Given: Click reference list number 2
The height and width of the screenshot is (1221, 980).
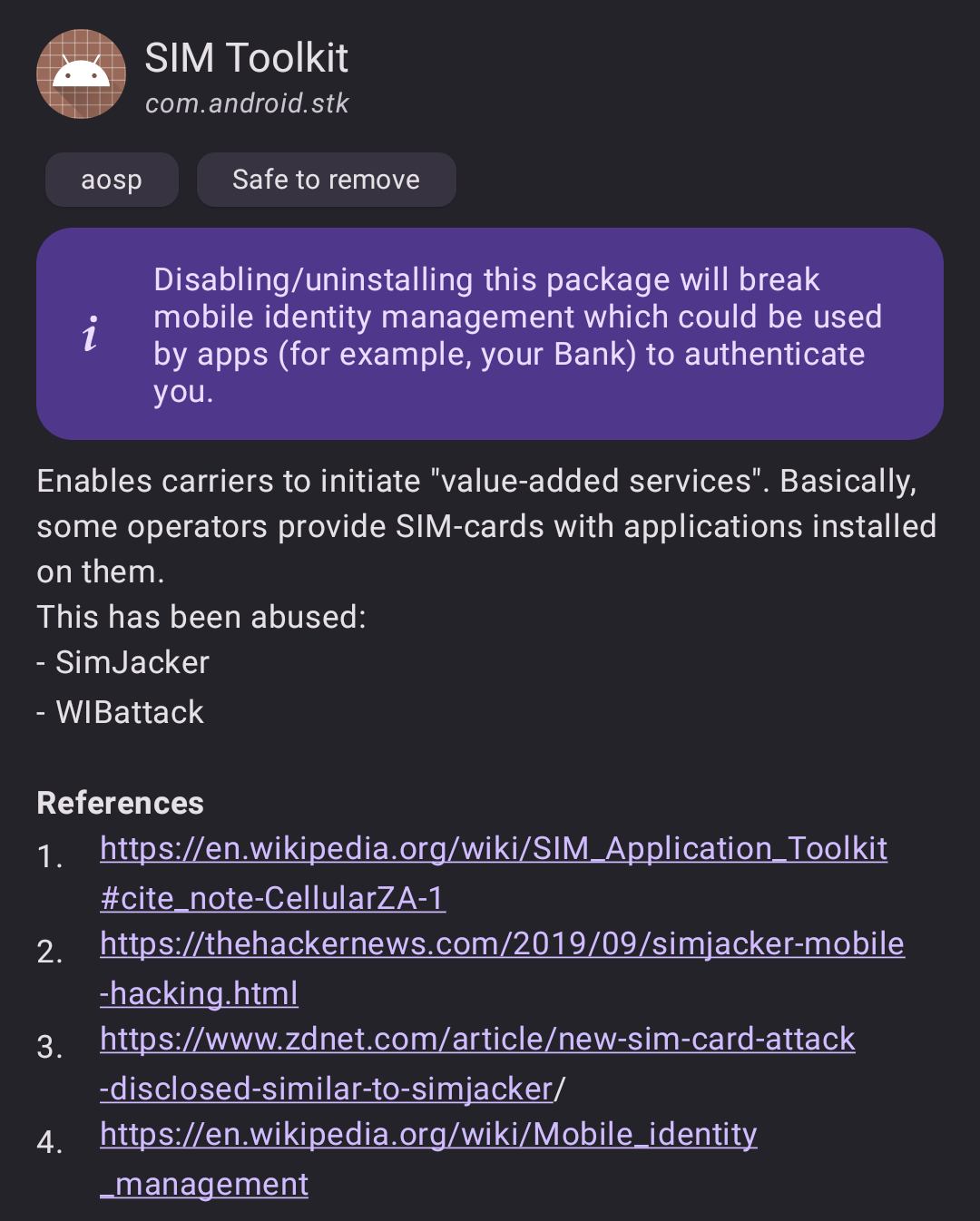Looking at the screenshot, I should click(50, 952).
